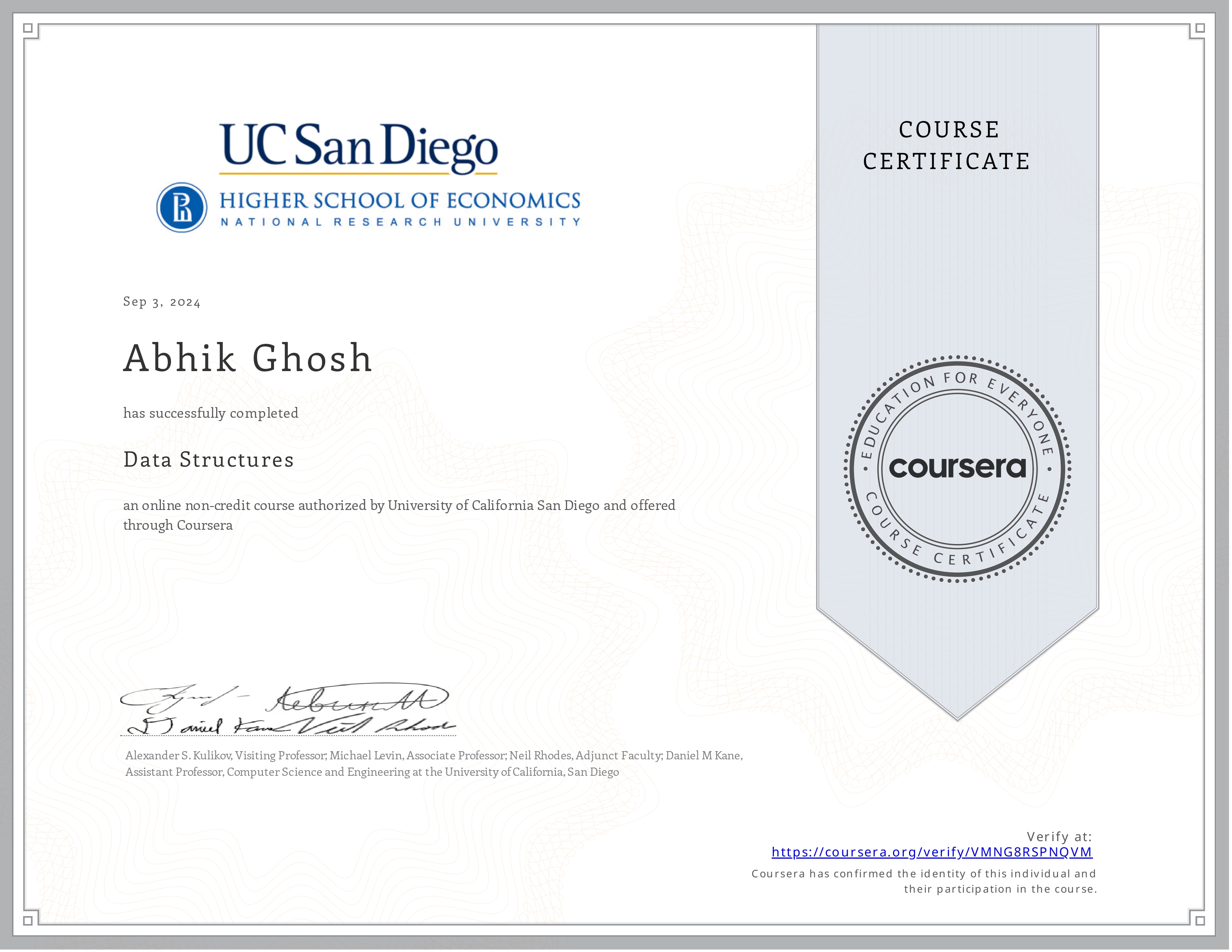Screen dimensions: 1232x952
Task: Click the HSE round emblem icon
Action: [182, 208]
